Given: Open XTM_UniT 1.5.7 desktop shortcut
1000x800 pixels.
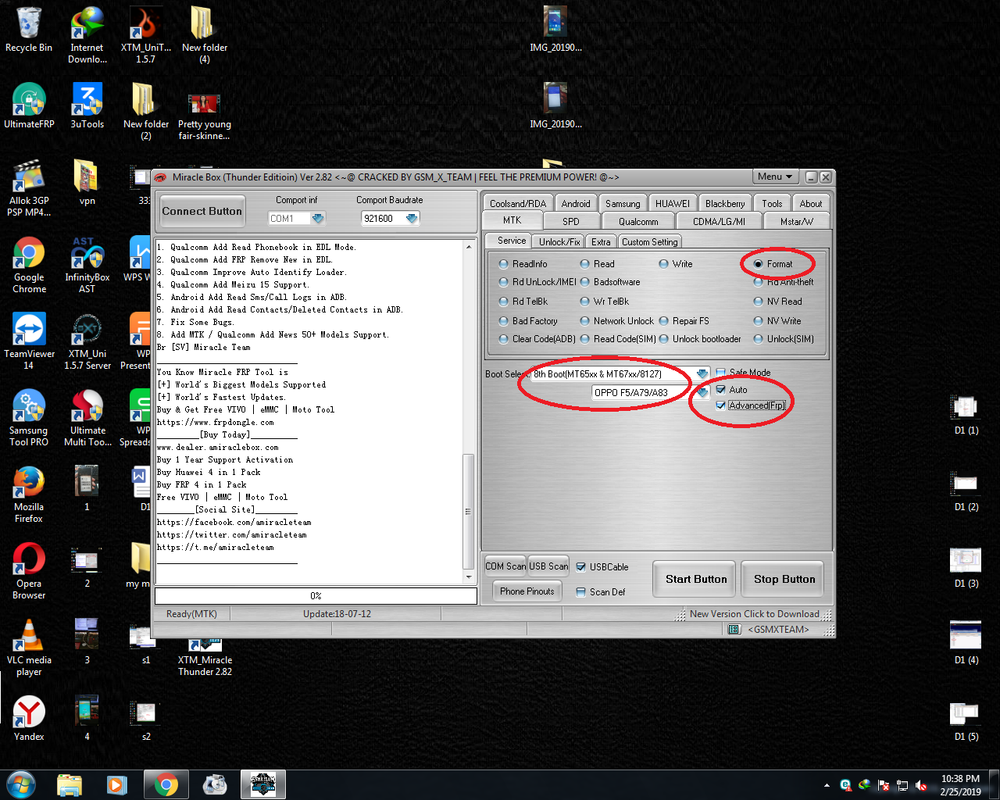Looking at the screenshot, I should (x=145, y=35).
